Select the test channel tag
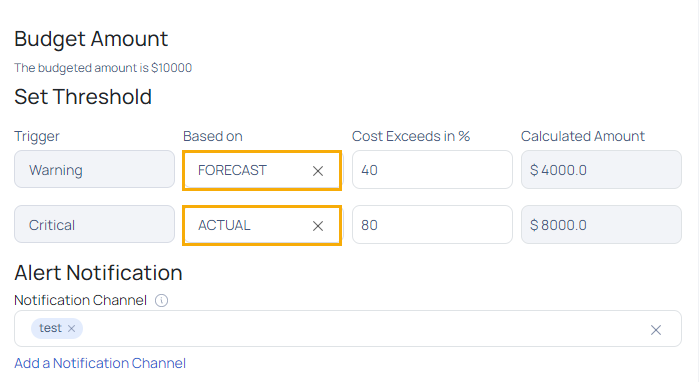The image size is (699, 382). pyautogui.click(x=50, y=328)
